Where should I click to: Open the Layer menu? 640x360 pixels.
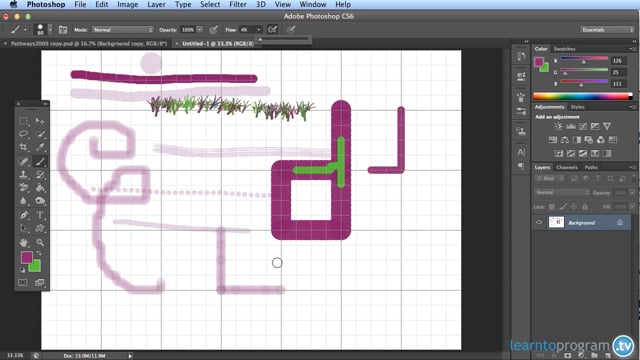pos(156,4)
